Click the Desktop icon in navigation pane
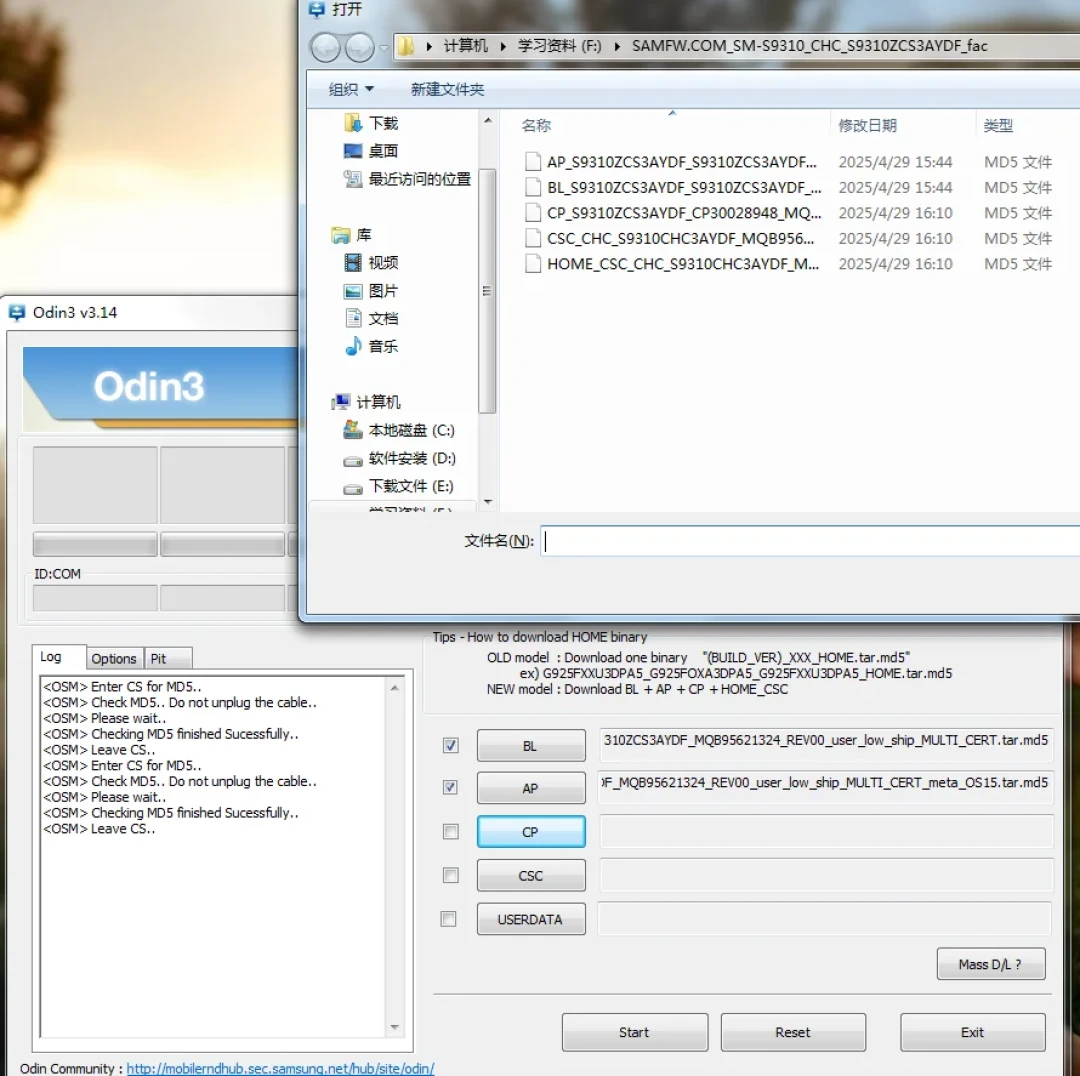 coord(353,151)
